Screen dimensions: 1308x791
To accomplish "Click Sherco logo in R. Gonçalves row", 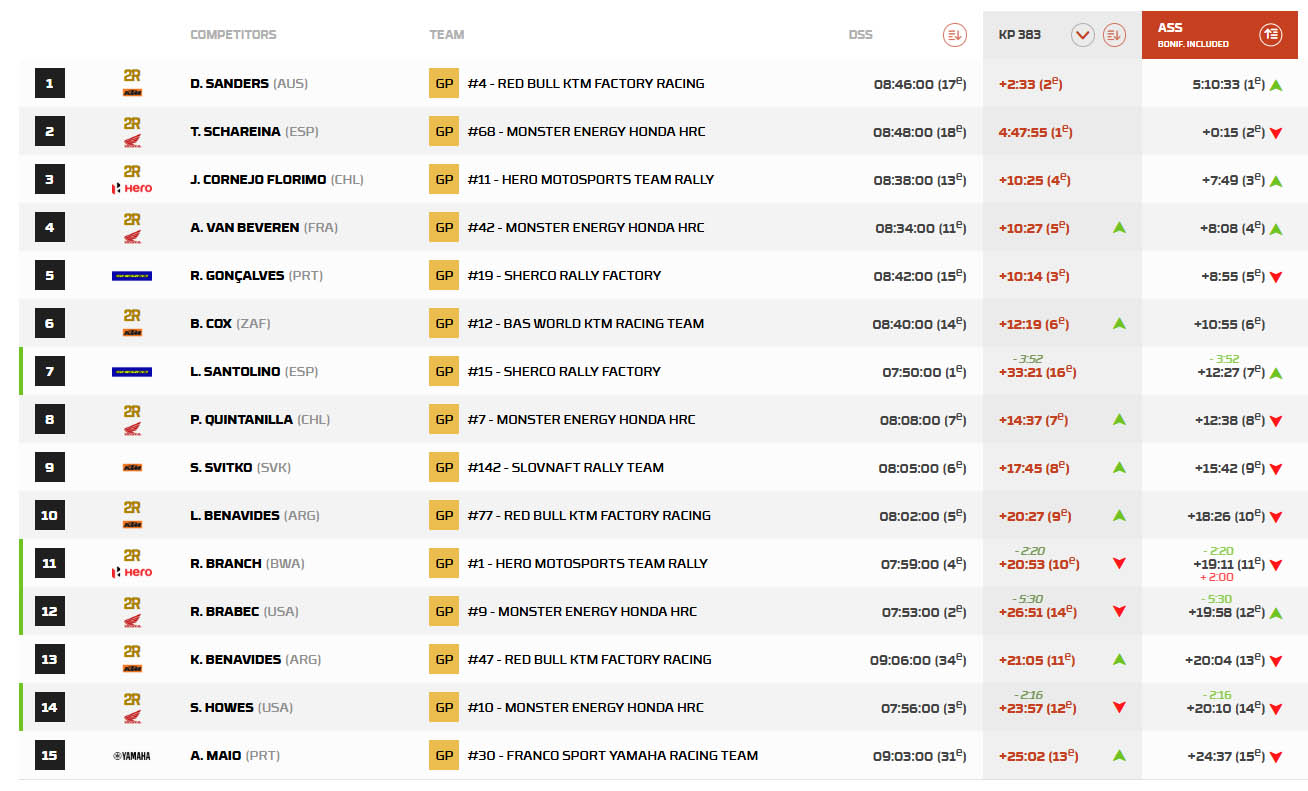I will (132, 276).
